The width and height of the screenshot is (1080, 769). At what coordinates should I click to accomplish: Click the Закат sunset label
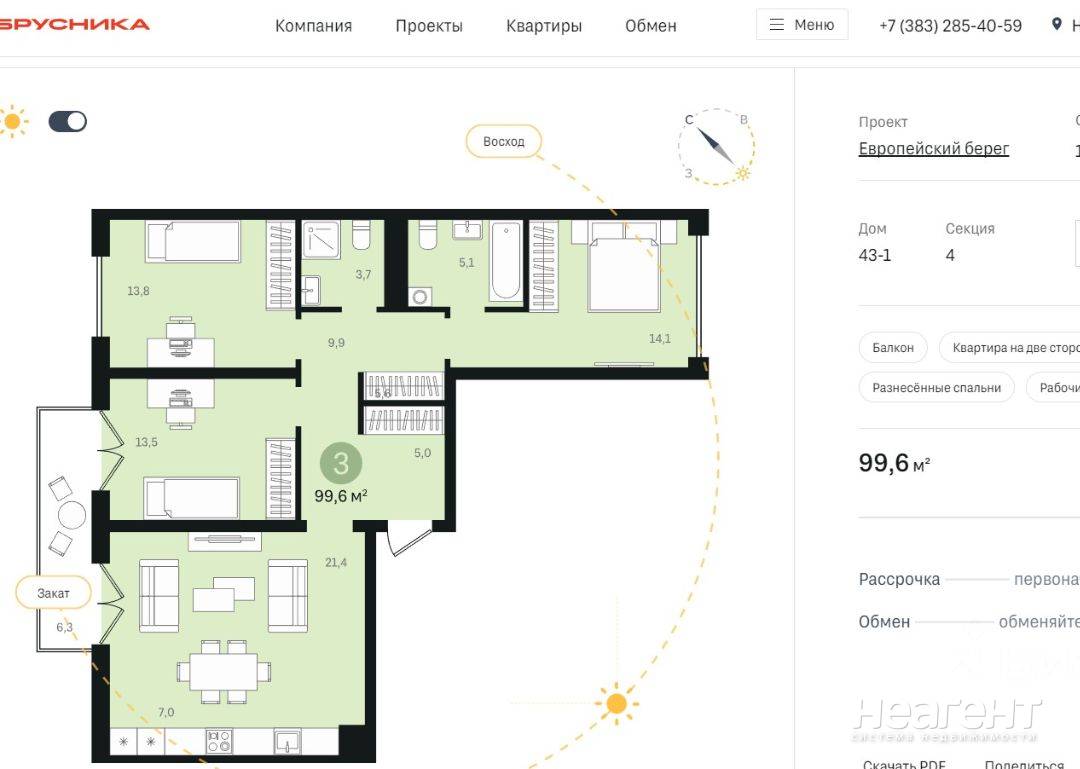pyautogui.click(x=53, y=593)
